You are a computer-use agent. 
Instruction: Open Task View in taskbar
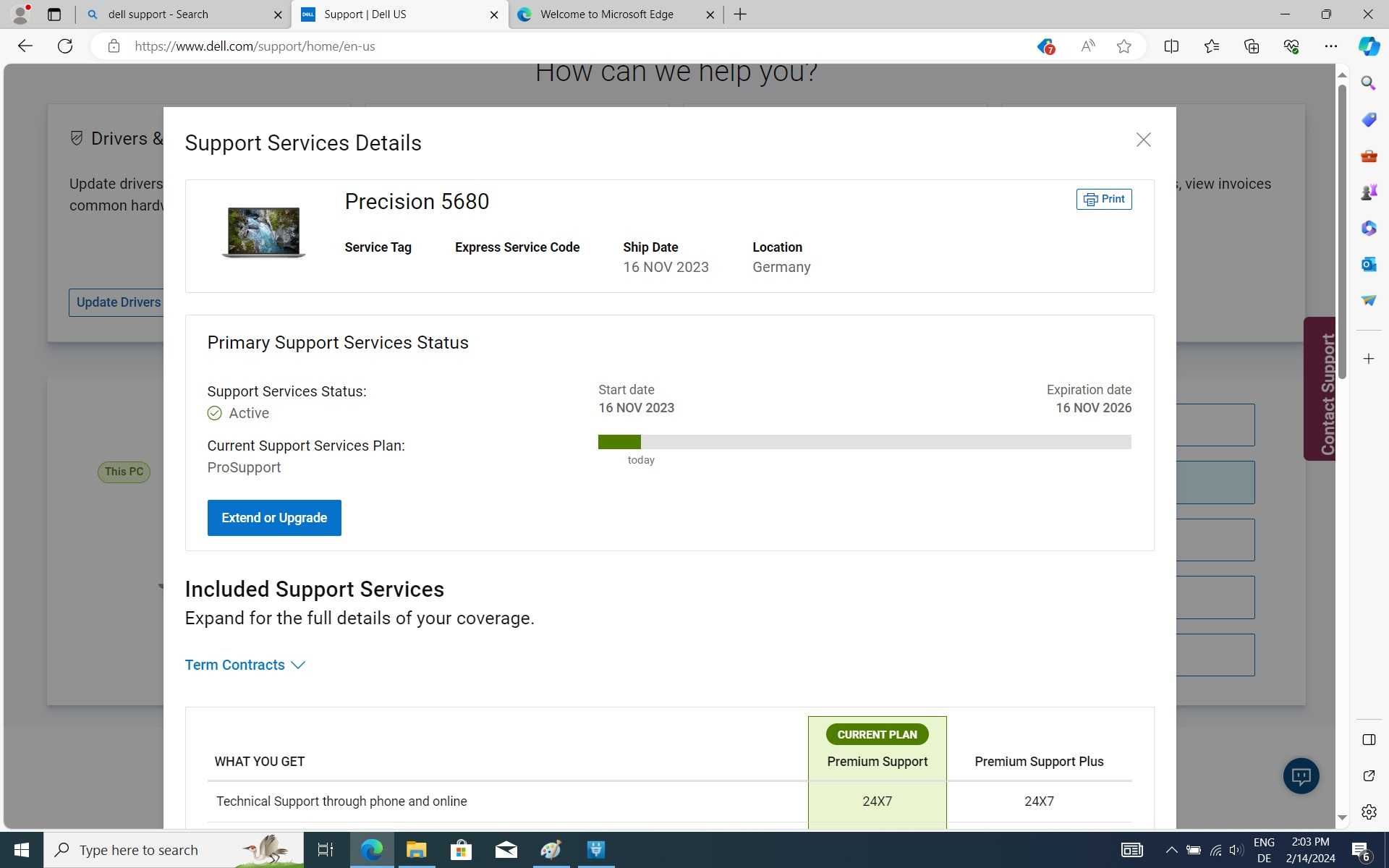click(326, 850)
